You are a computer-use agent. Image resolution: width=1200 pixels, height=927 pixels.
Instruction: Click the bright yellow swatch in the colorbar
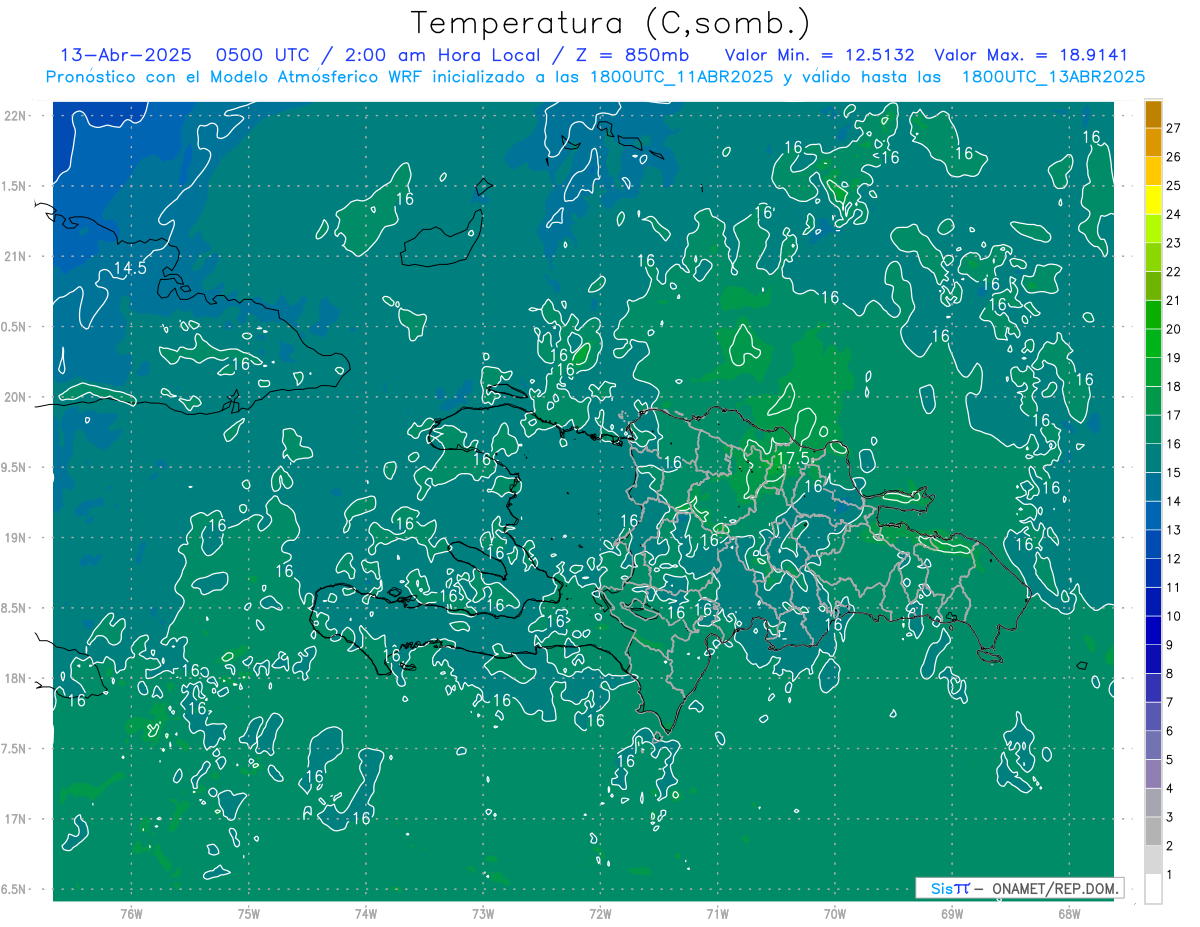click(1153, 200)
